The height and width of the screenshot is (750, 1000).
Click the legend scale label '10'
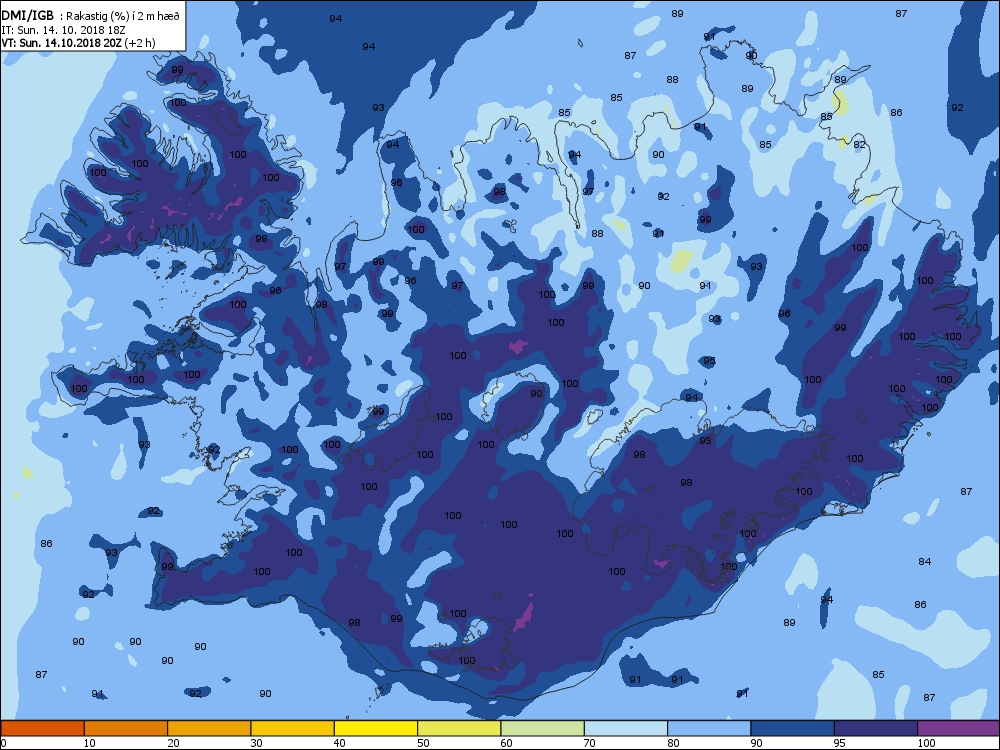click(x=89, y=743)
